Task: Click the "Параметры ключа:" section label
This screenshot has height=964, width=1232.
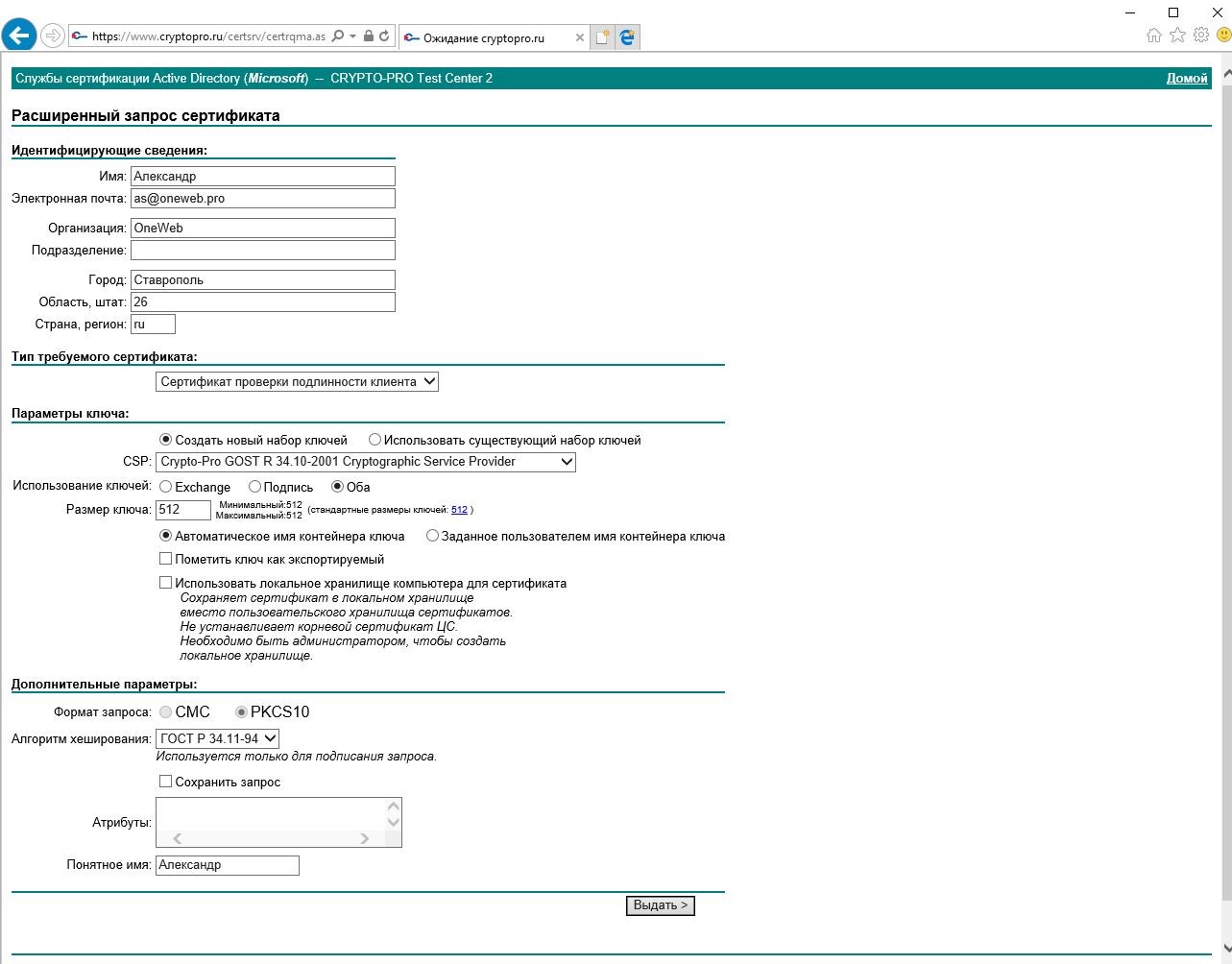Action: pos(70,414)
